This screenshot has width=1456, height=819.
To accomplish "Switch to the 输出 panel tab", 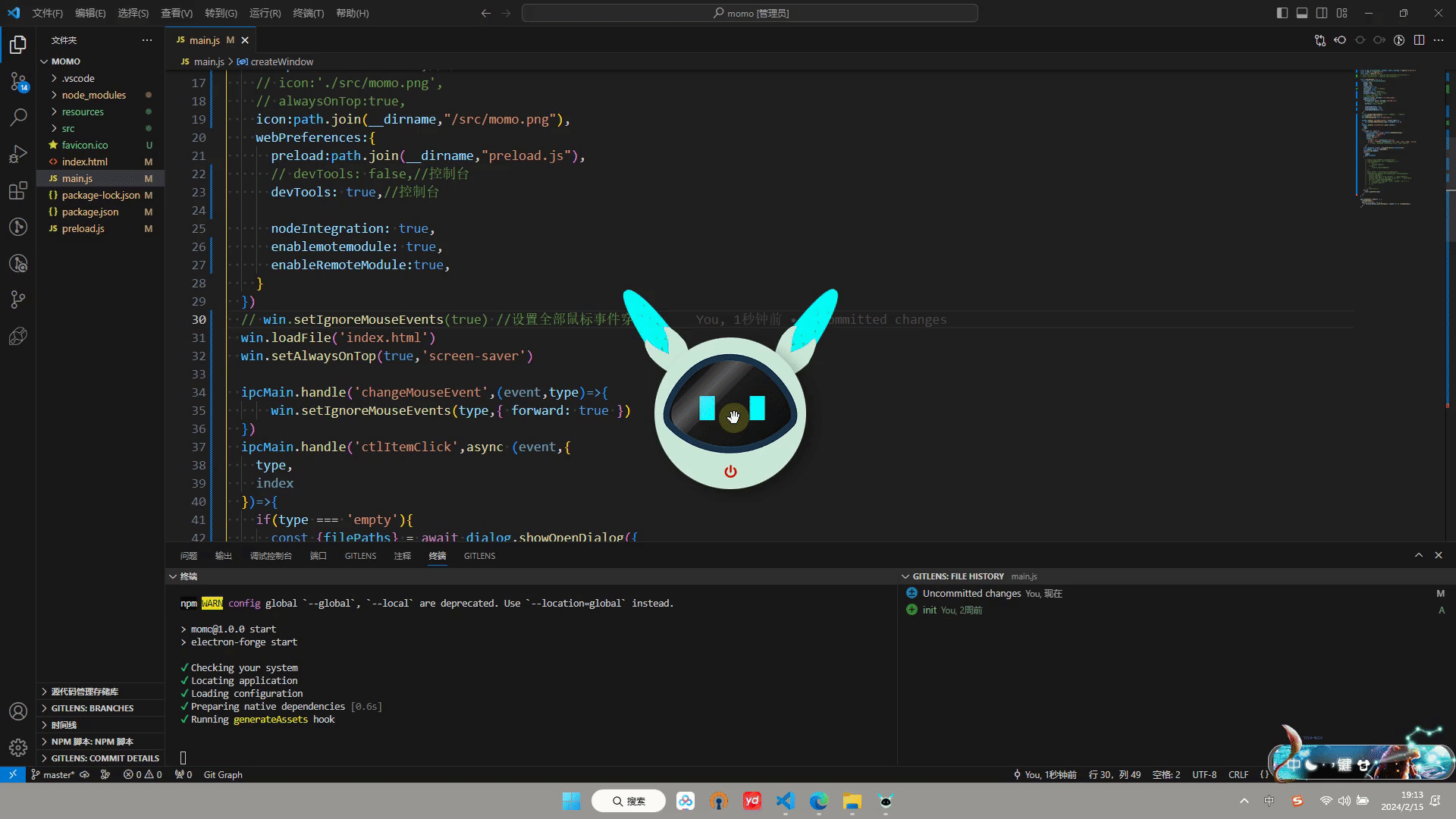I will click(x=223, y=556).
